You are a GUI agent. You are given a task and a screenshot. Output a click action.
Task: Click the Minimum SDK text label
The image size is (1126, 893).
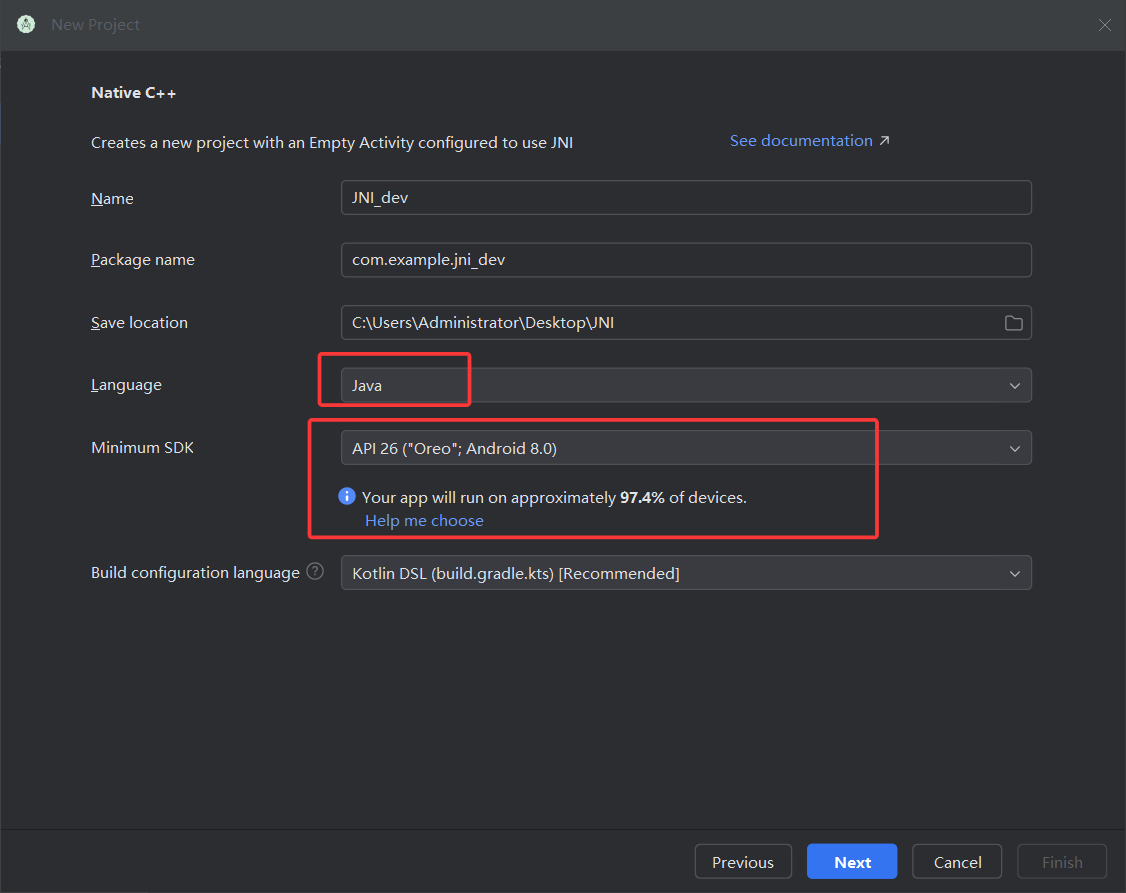pos(142,448)
